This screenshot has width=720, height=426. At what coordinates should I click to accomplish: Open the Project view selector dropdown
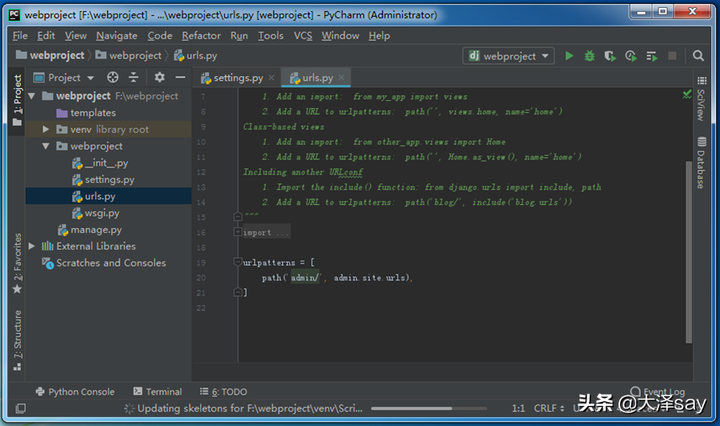[64, 78]
